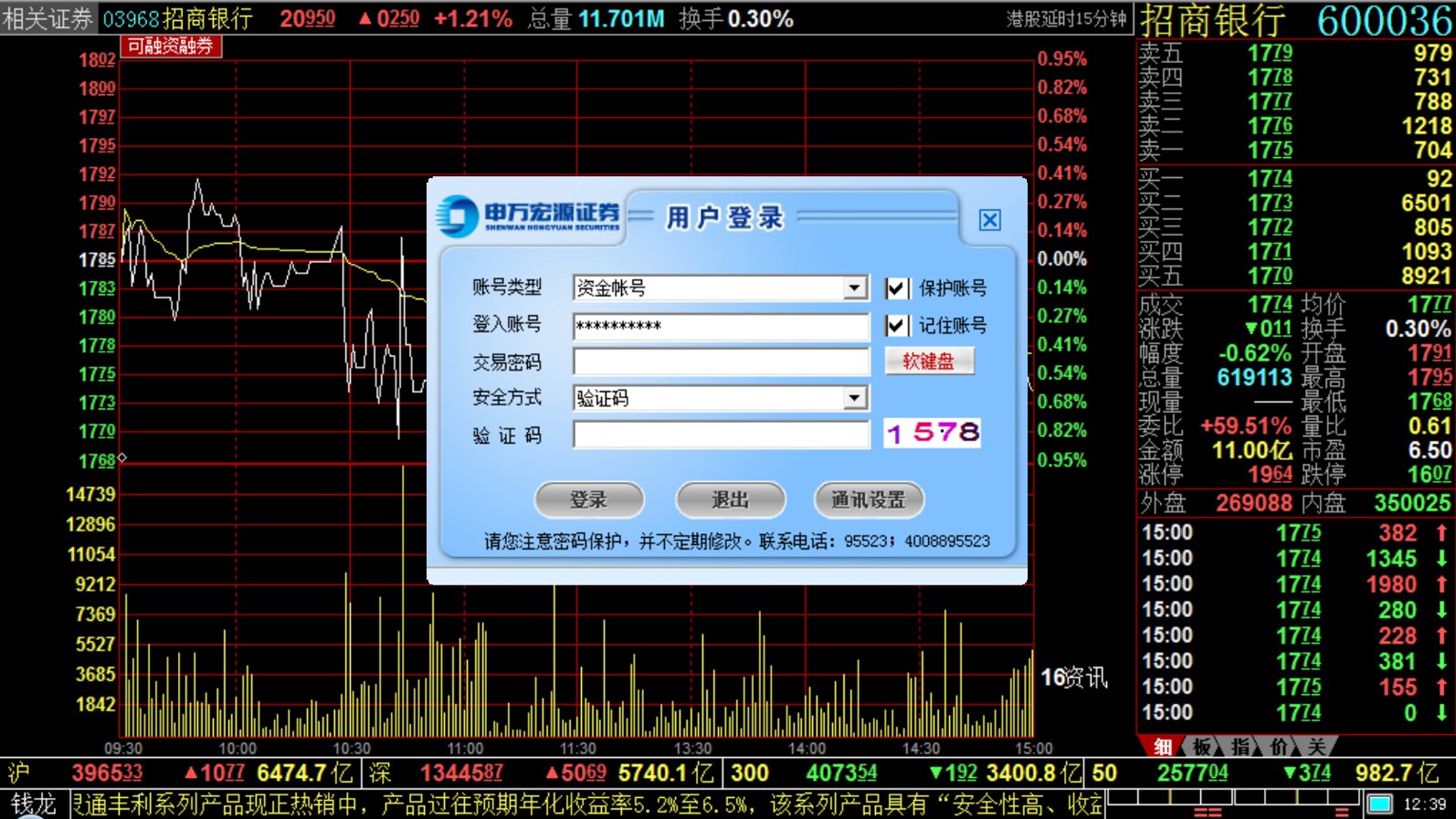
Task: Focus the 验证码 captcha input field
Action: pyautogui.click(x=721, y=435)
